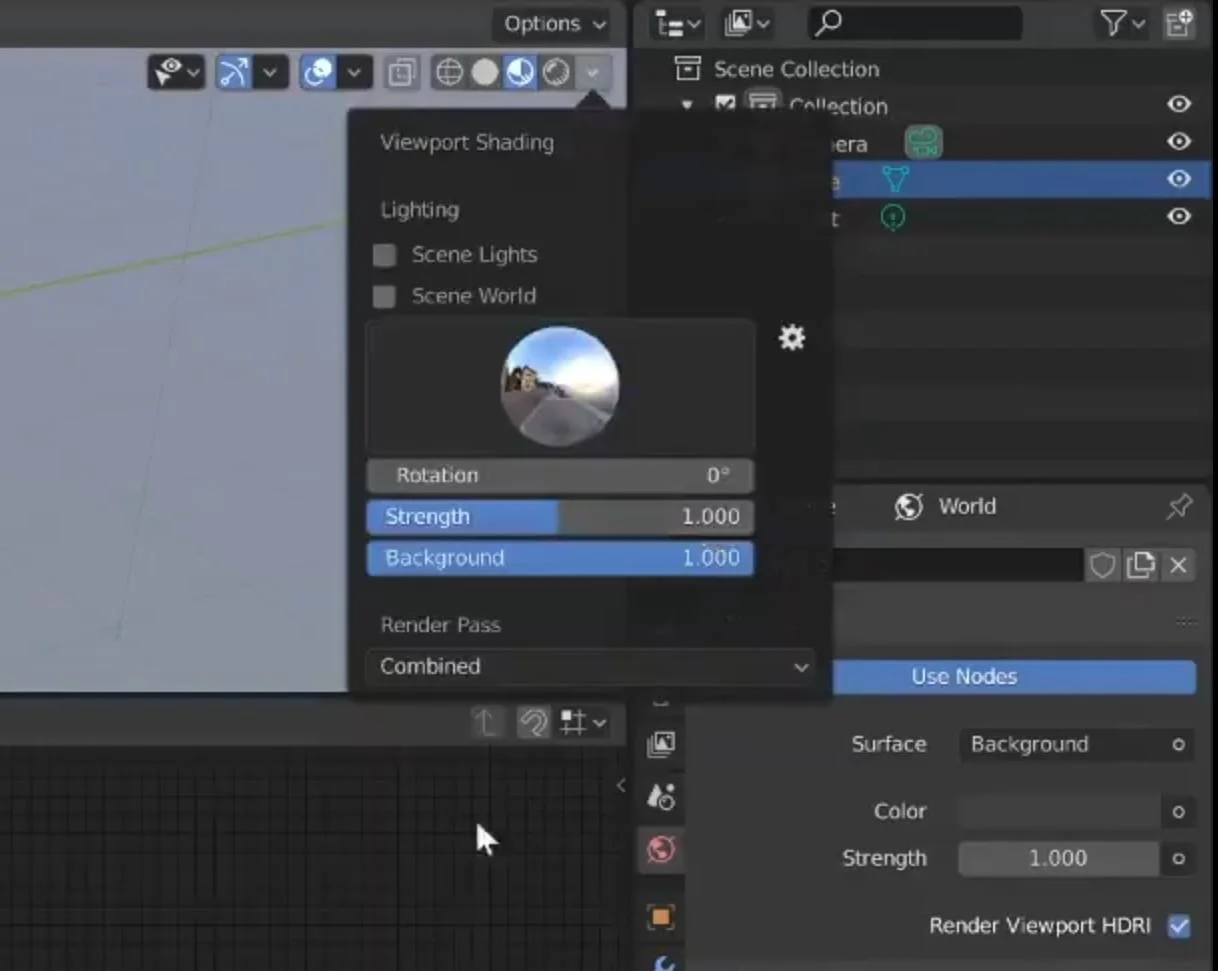Select wireframe viewport shading mode
This screenshot has width=1218, height=971.
[450, 72]
